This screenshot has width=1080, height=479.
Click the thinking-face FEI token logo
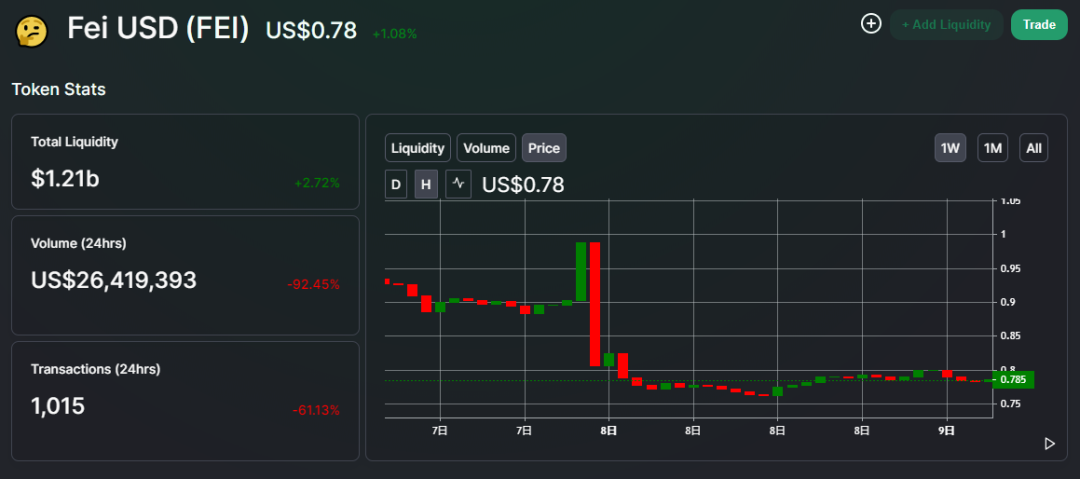(31, 31)
